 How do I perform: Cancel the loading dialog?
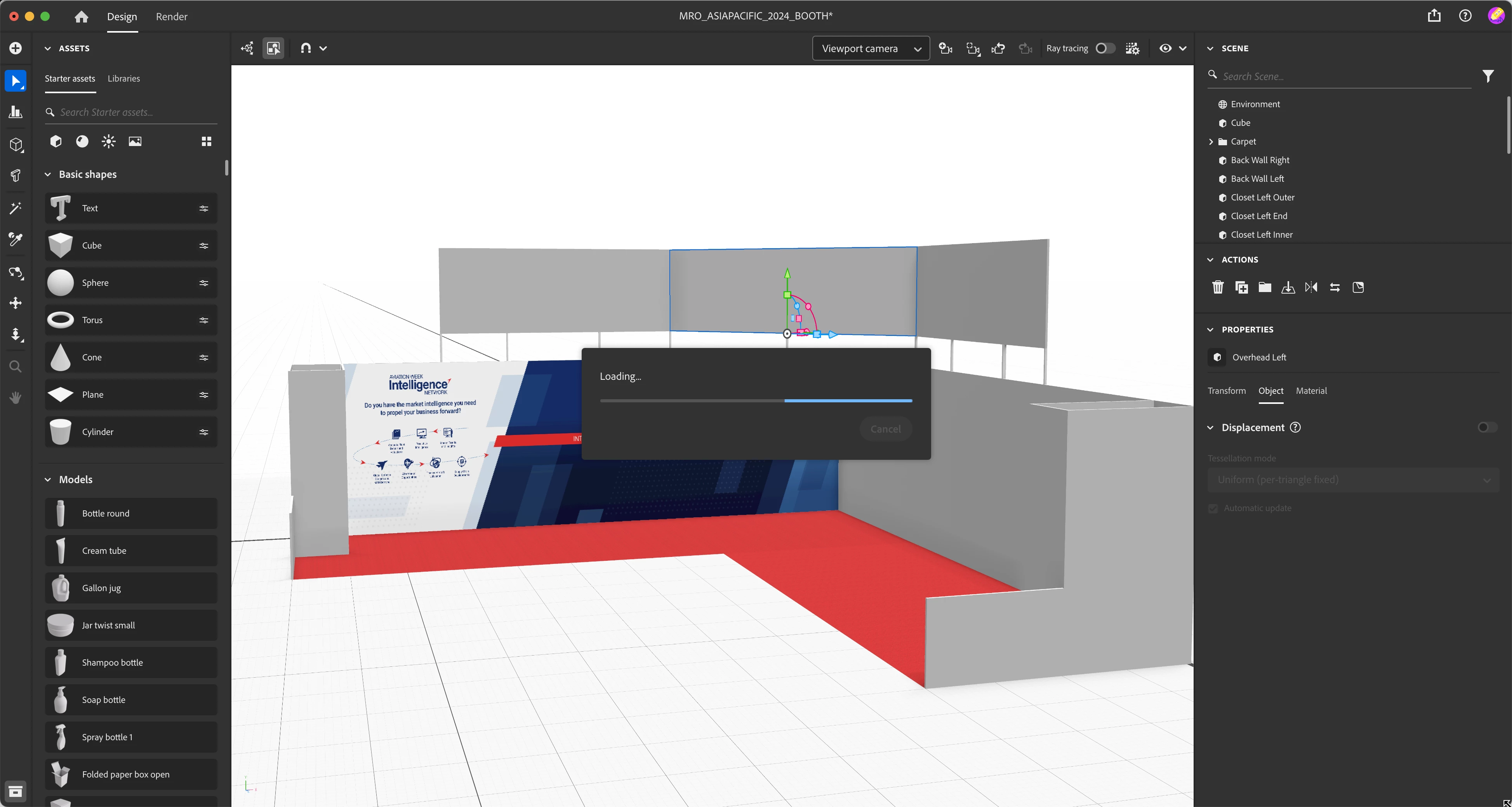(885, 429)
